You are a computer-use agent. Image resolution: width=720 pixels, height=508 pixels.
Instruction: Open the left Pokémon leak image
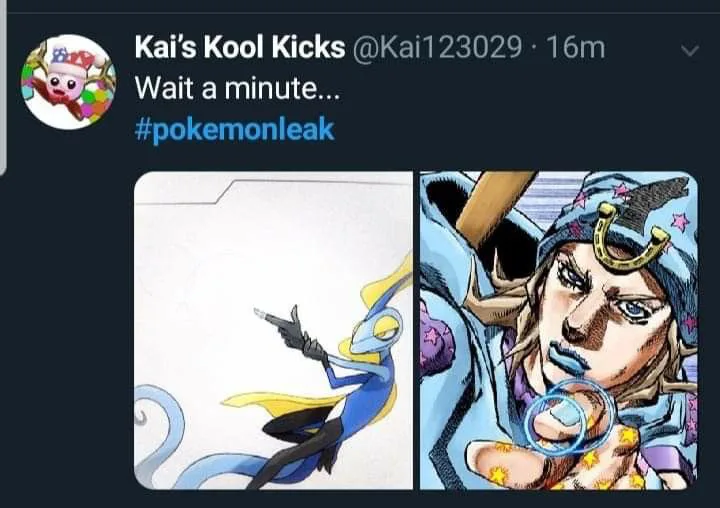point(274,330)
